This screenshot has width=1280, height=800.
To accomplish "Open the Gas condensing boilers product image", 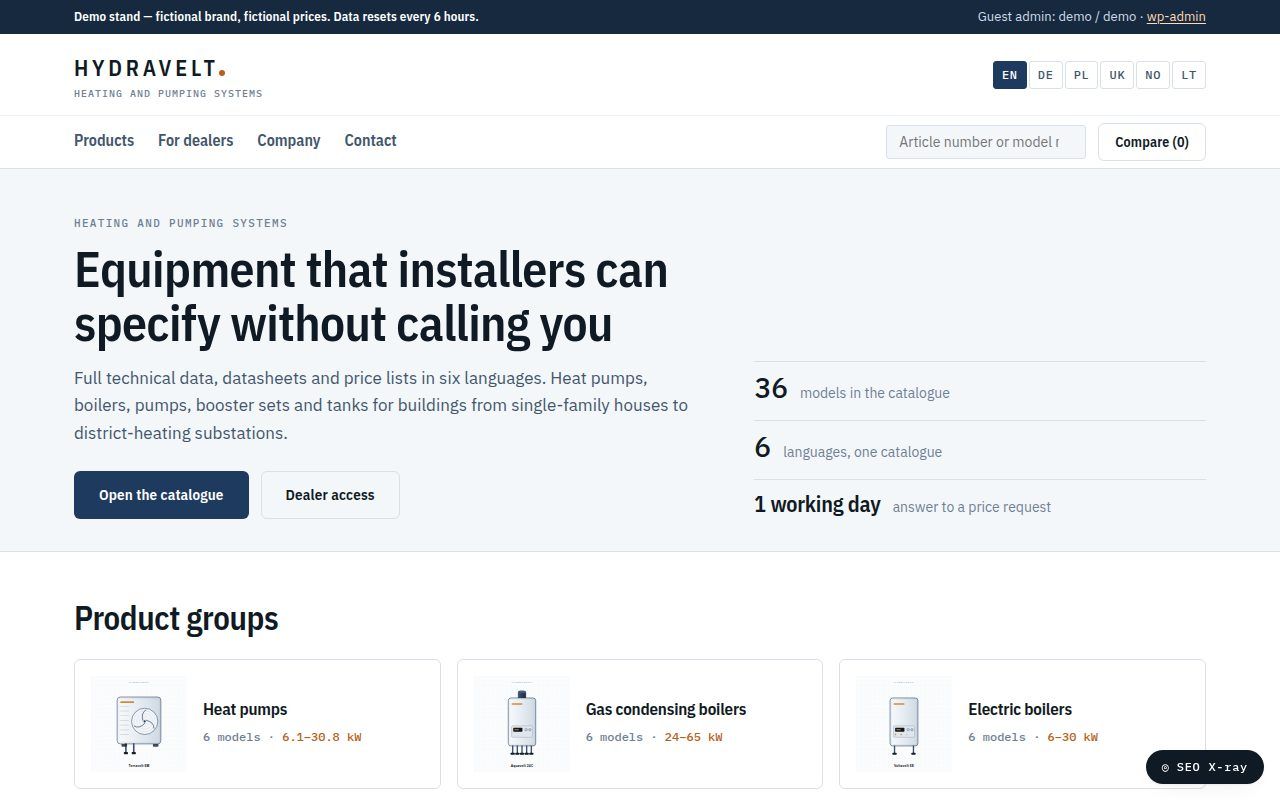I will coord(522,724).
